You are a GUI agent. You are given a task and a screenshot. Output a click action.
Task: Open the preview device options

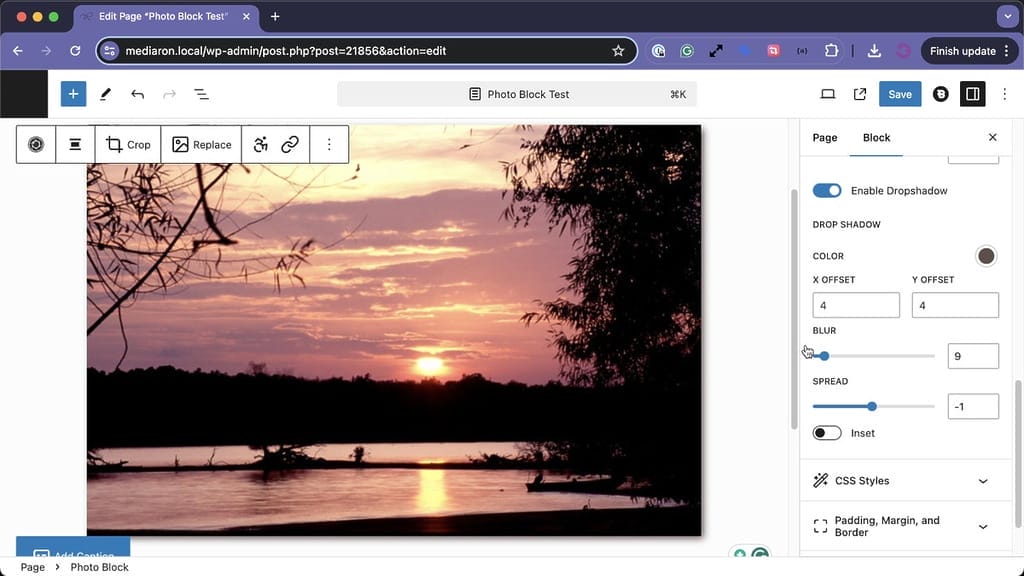click(x=827, y=93)
